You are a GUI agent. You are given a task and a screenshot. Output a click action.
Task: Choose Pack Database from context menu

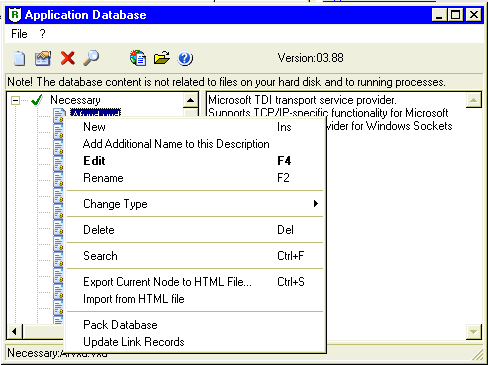click(x=196, y=325)
